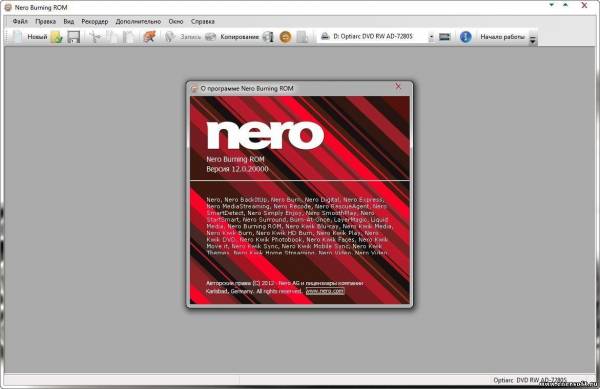The height and width of the screenshot is (389, 600).
Task: Open an existing compilation with the folder icon
Action: (x=57, y=37)
